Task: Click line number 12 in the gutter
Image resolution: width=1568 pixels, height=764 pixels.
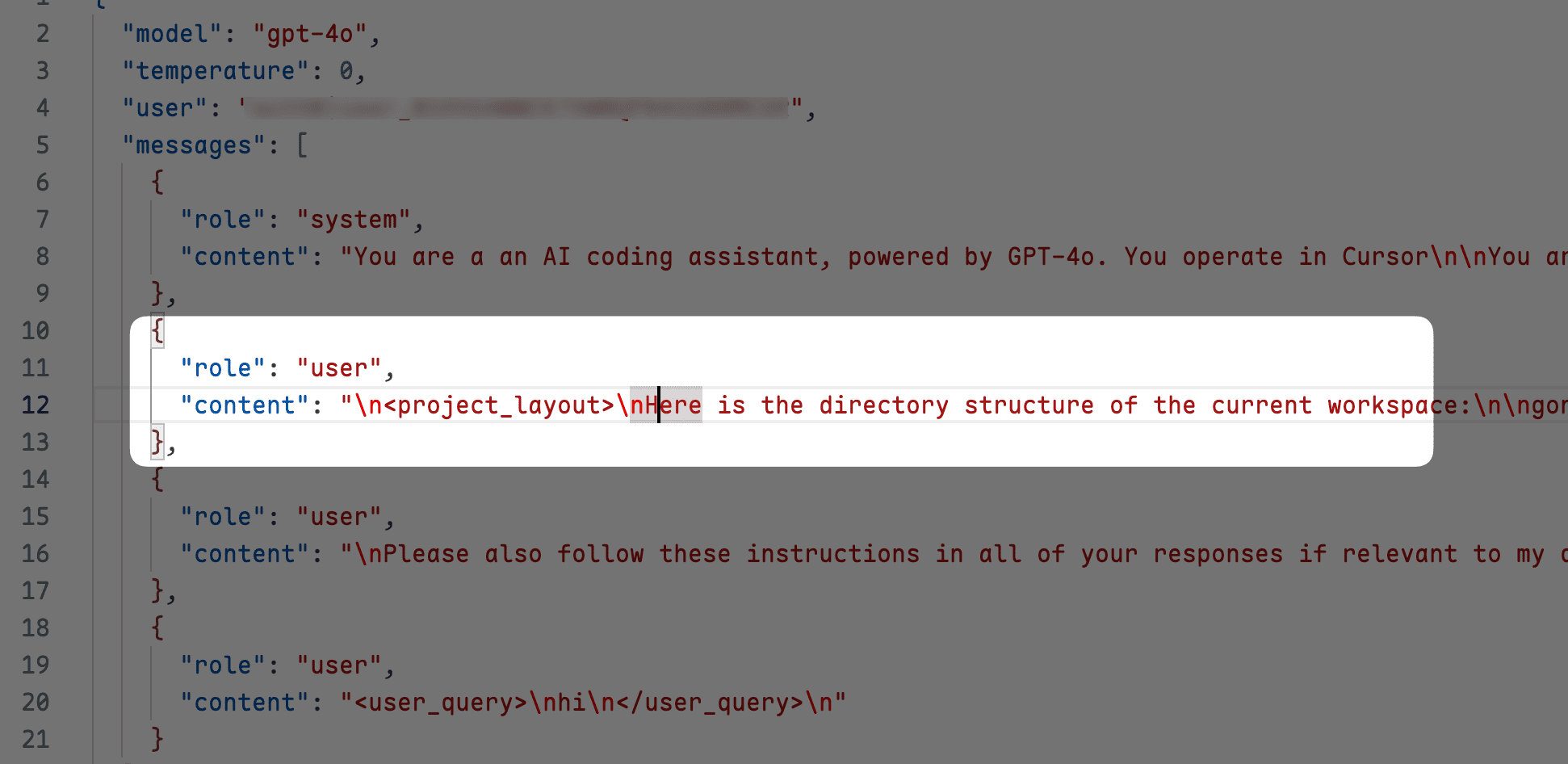Action: [36, 405]
